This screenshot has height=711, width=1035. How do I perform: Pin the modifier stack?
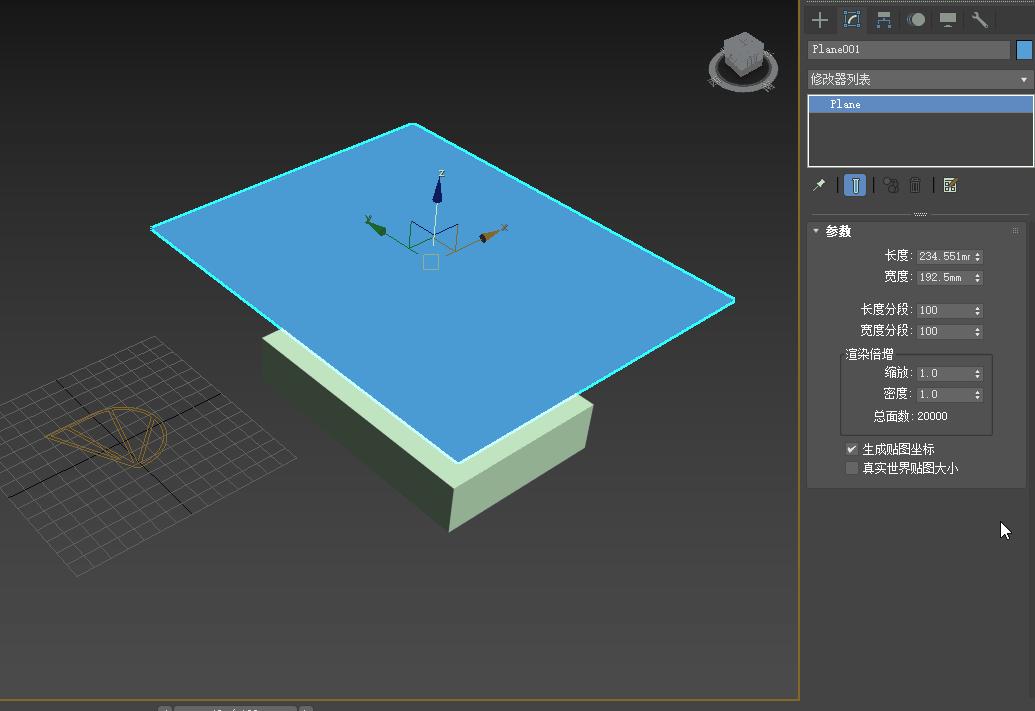point(818,185)
